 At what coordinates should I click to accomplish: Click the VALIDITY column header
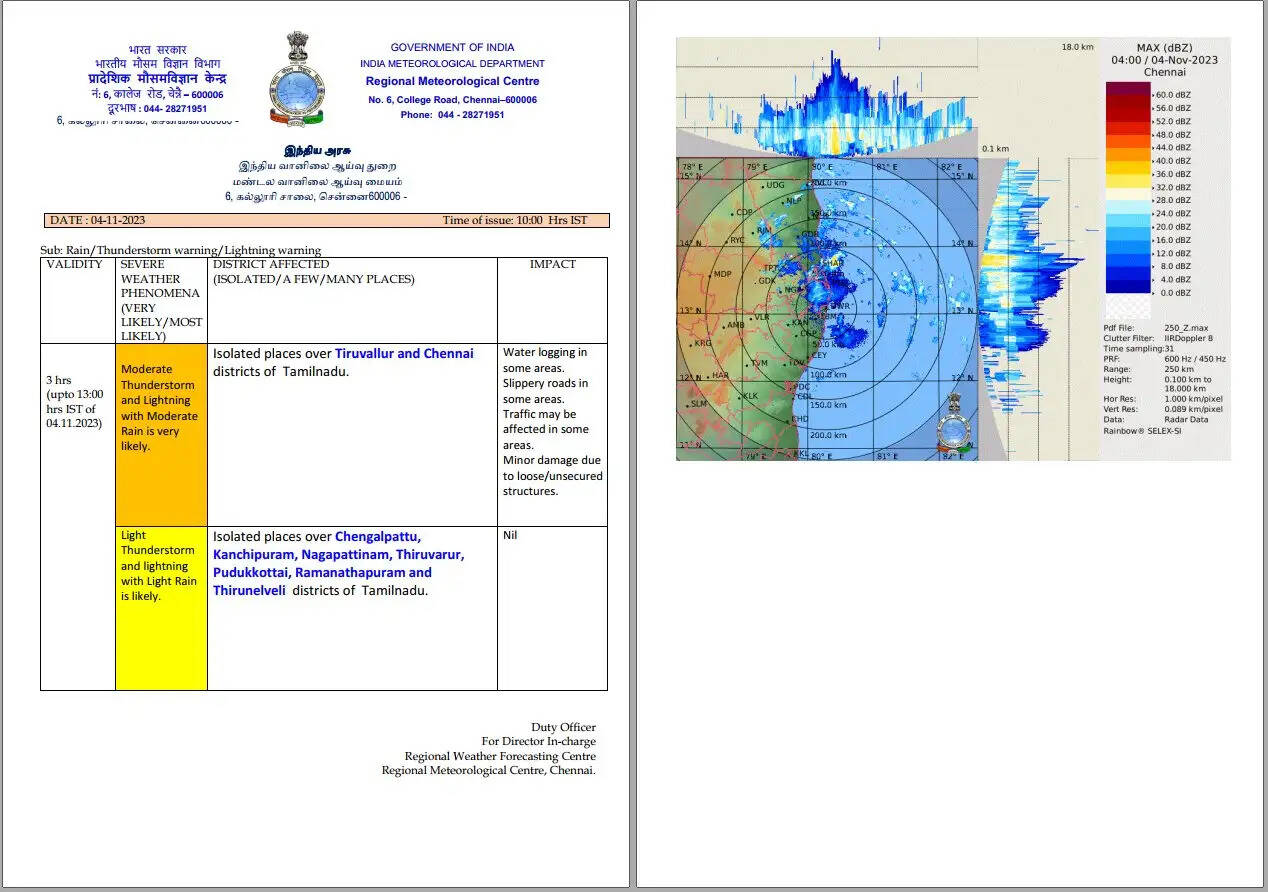tap(76, 264)
